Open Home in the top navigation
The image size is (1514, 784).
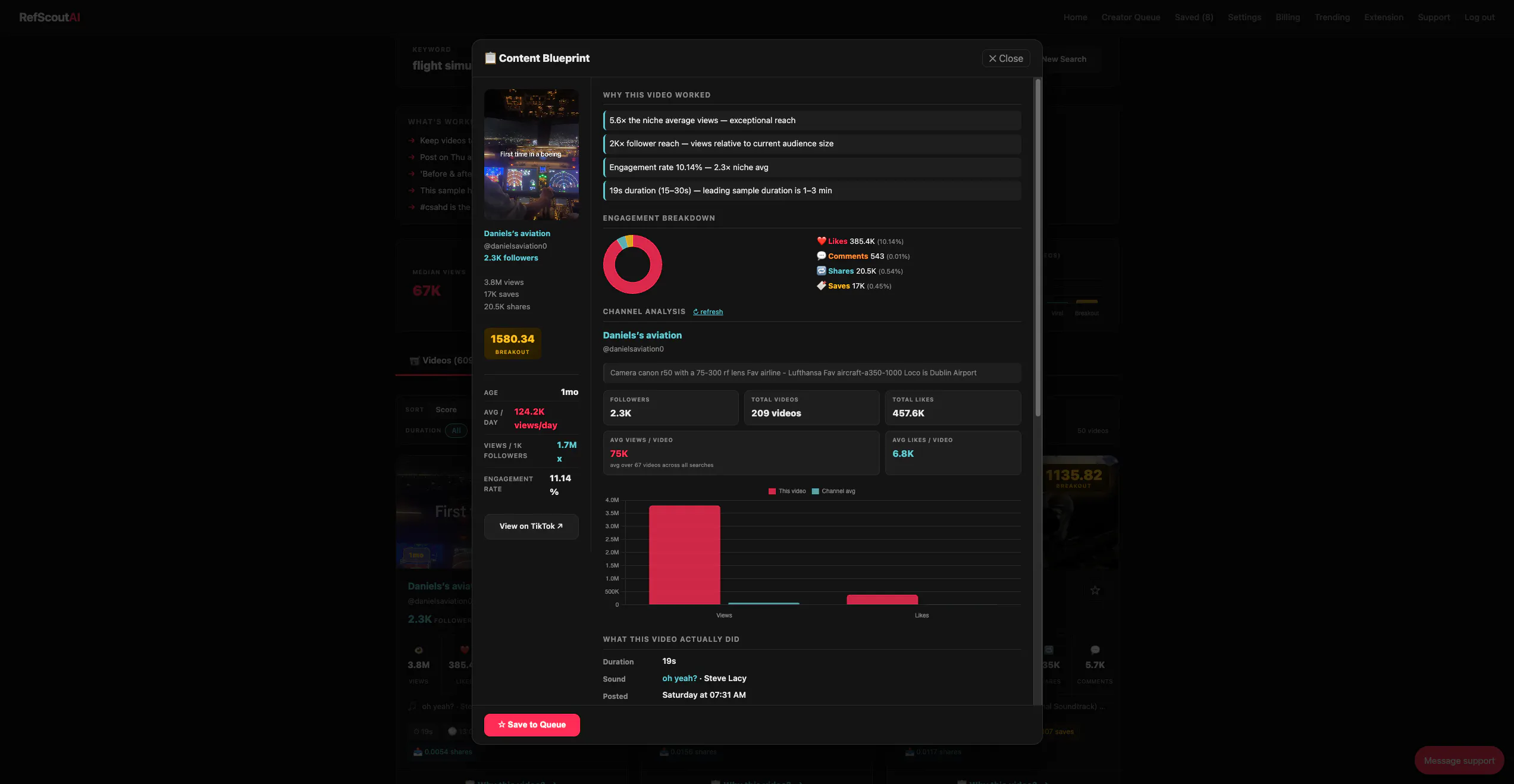(x=1075, y=17)
